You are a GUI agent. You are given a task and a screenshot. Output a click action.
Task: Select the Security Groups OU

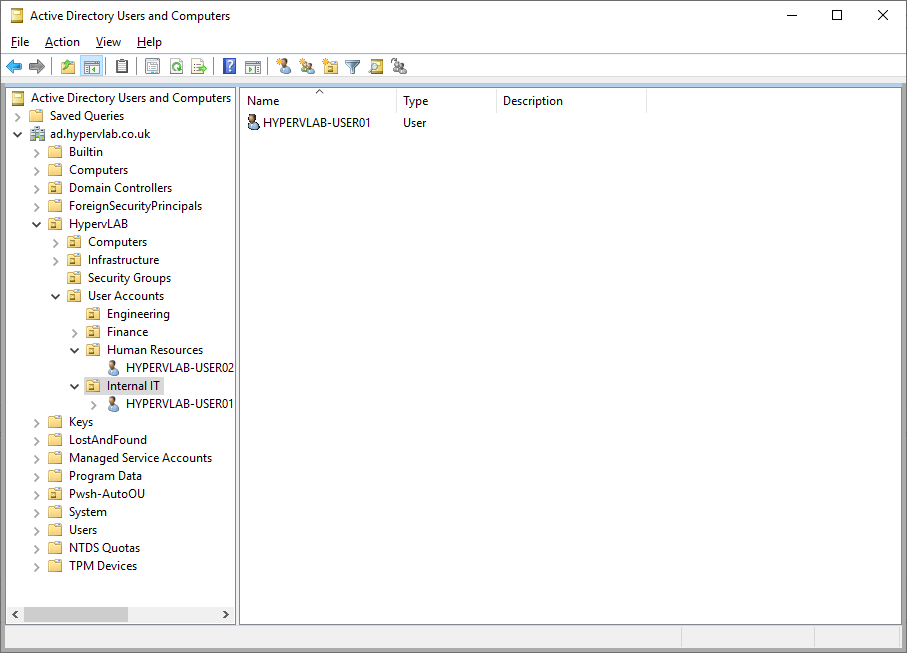pos(129,278)
